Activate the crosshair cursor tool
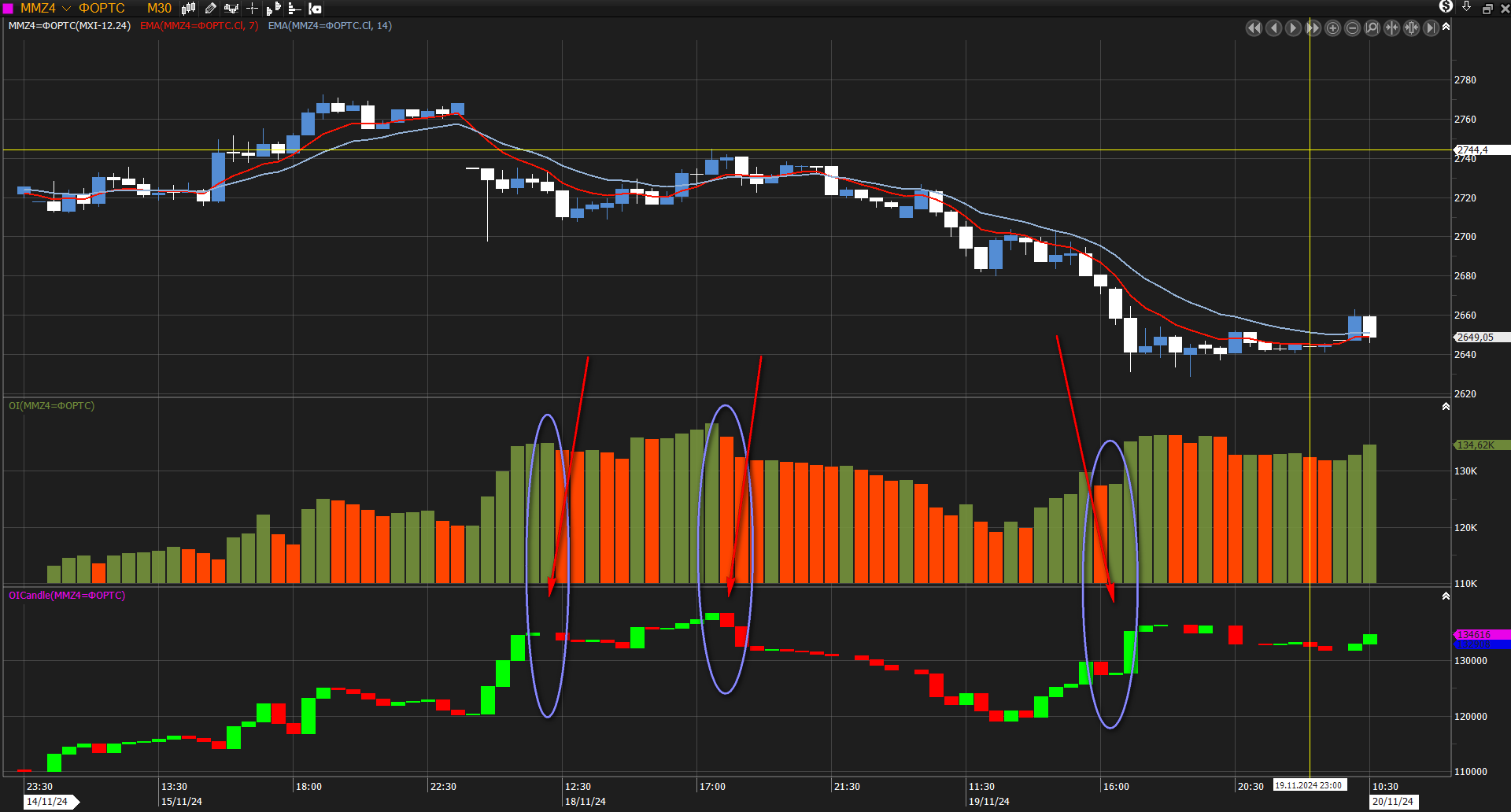 tap(253, 9)
